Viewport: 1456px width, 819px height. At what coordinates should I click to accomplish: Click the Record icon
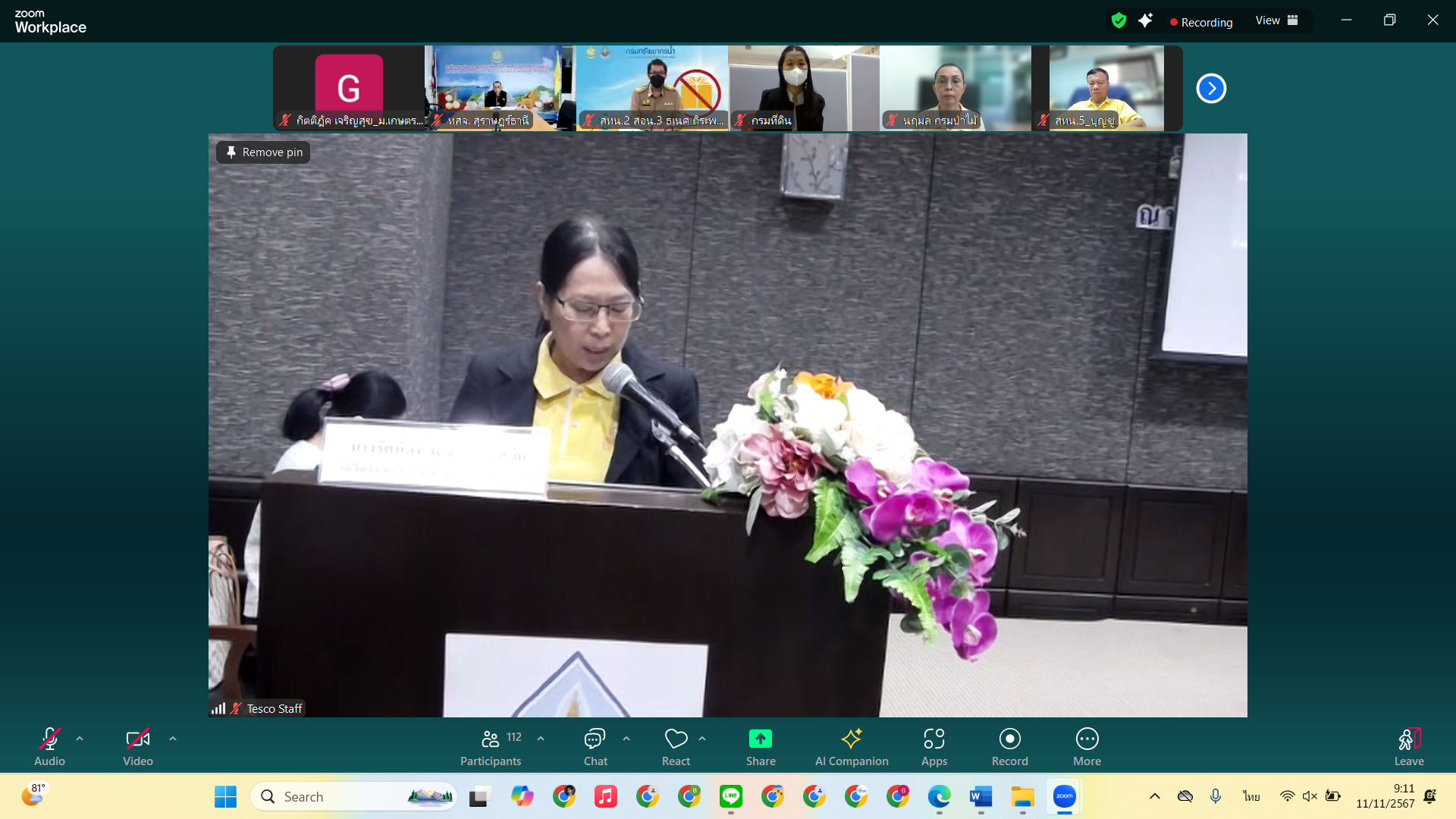tap(1009, 739)
